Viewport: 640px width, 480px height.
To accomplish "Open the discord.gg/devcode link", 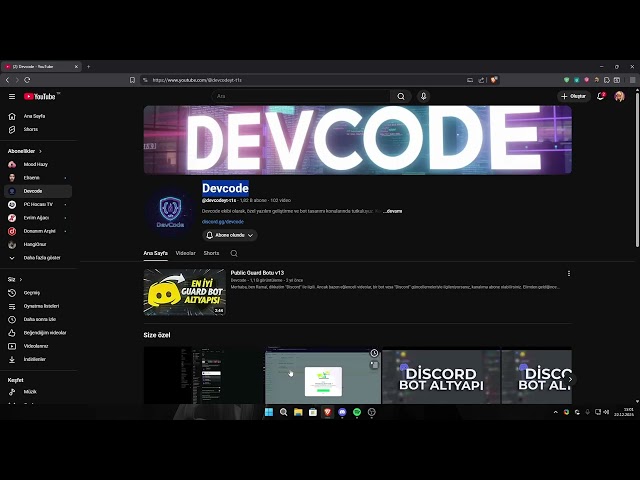I will coord(223,222).
